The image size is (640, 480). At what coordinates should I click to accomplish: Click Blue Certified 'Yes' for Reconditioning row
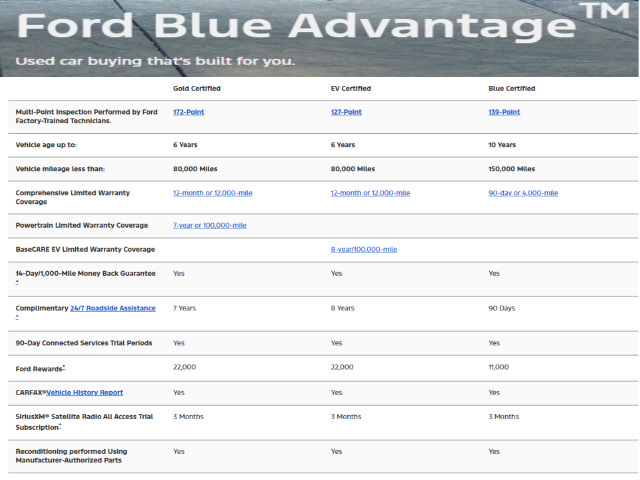[x=494, y=451]
